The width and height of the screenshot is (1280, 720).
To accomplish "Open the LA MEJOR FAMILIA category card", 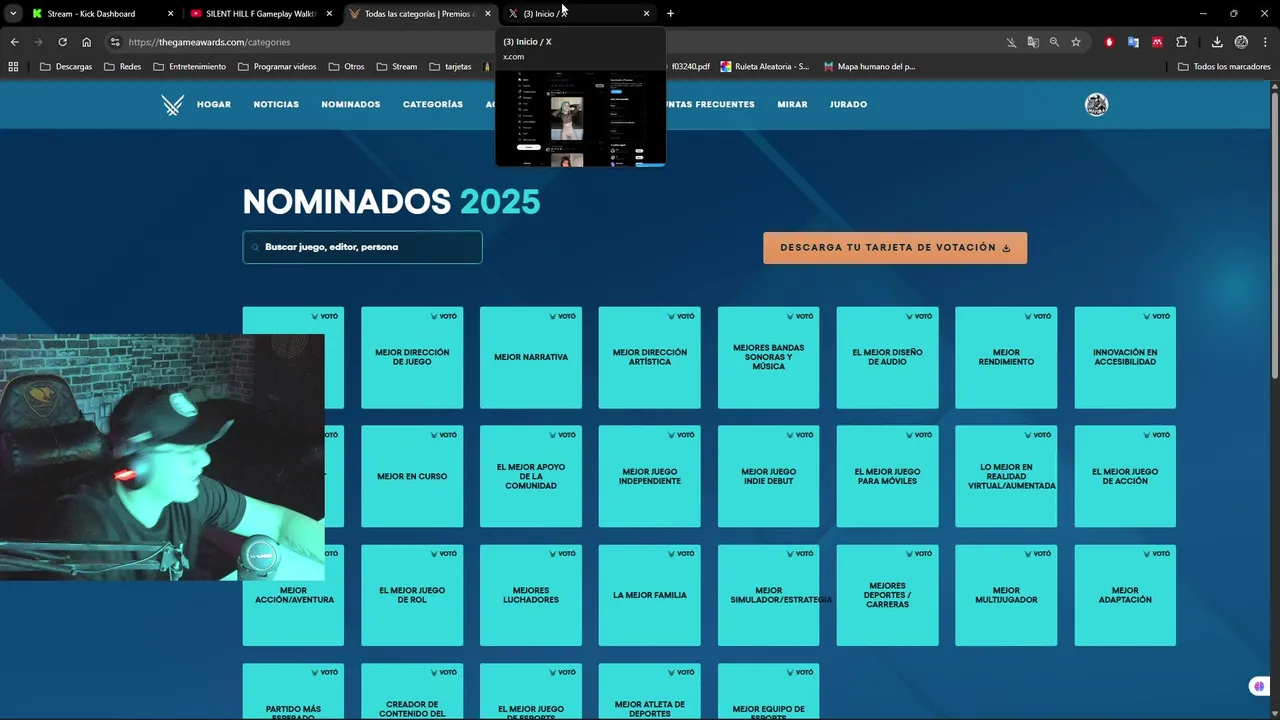I will point(650,596).
